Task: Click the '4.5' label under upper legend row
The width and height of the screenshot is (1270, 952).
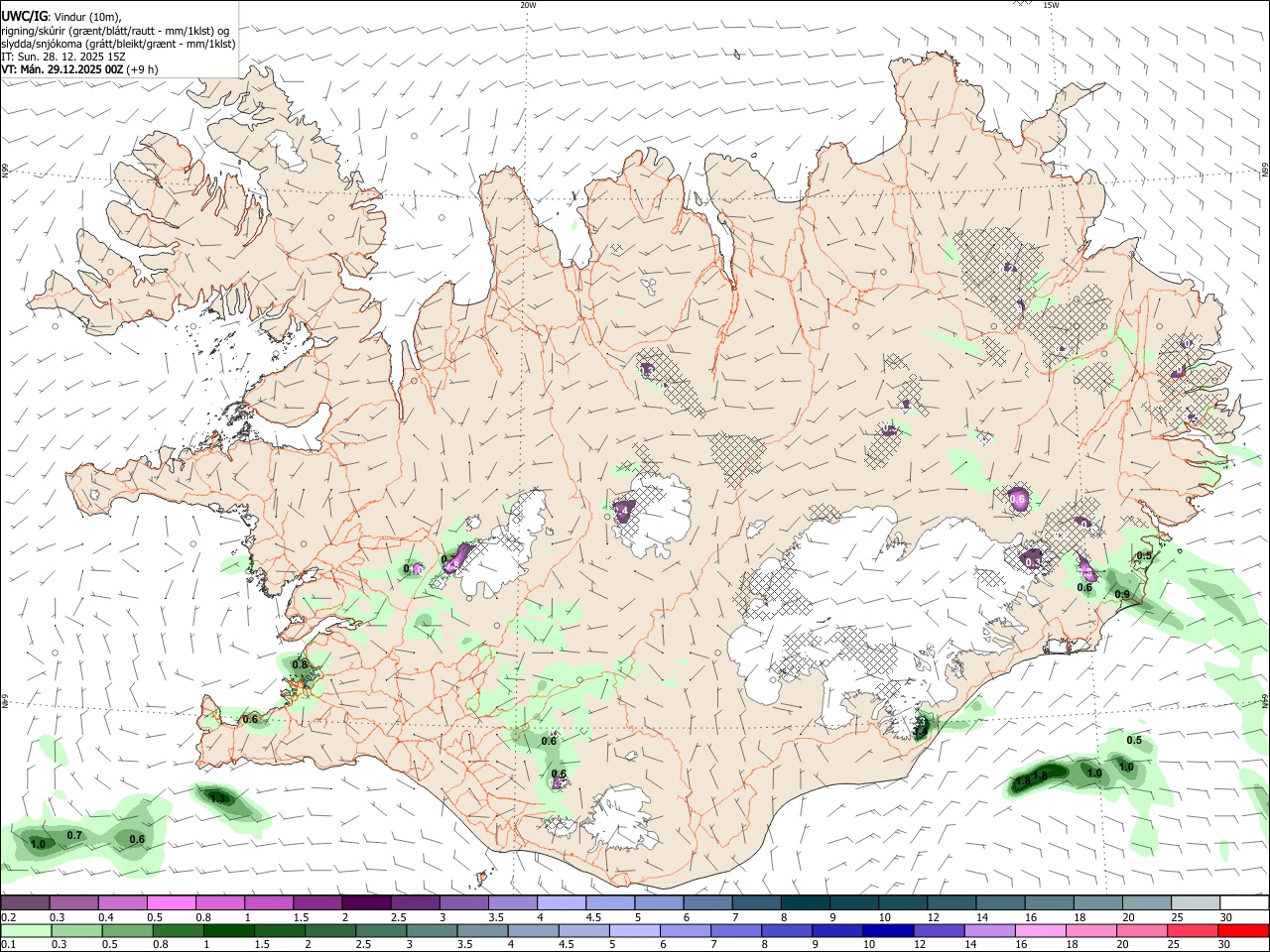Action: (593, 917)
